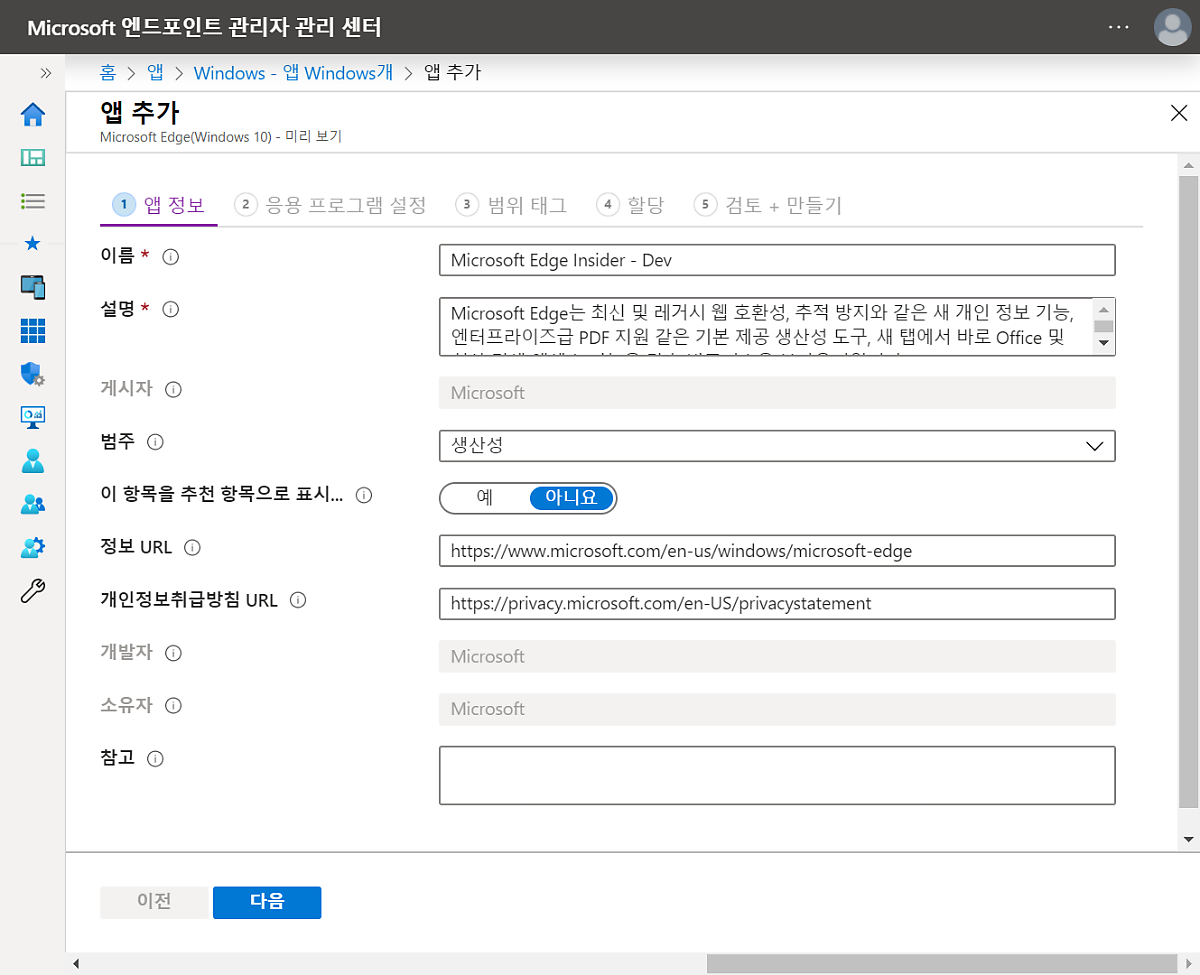The width and height of the screenshot is (1200, 975).
Task: Click the Microsoft 엔드포인트 관리자 관리 센터 title
Action: pos(204,27)
